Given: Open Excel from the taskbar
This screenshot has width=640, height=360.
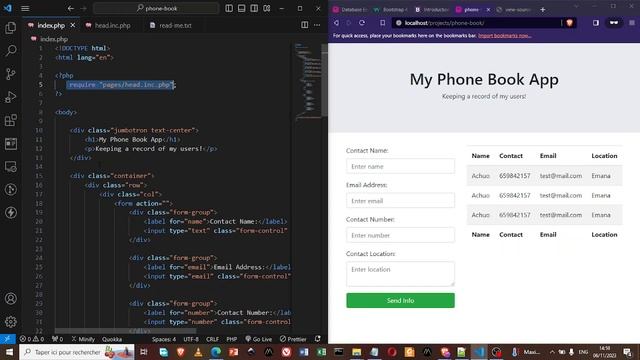Looking at the screenshot, I should coord(322,352).
